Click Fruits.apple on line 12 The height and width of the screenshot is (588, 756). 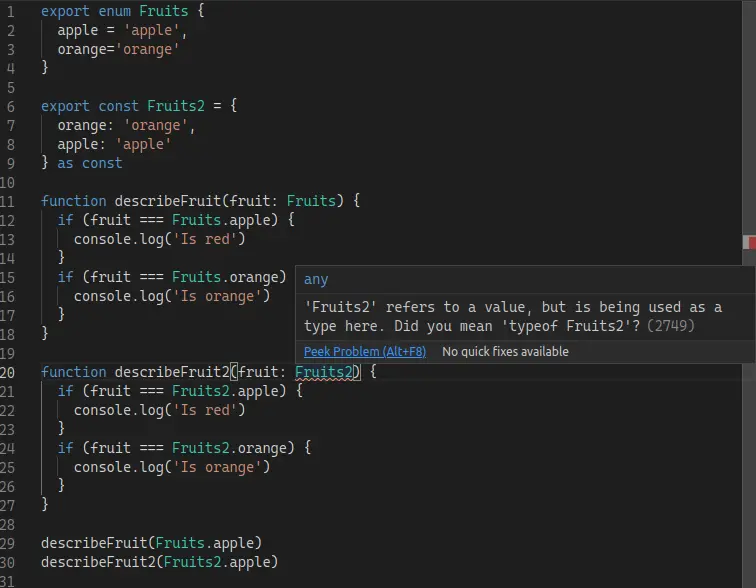(225, 220)
